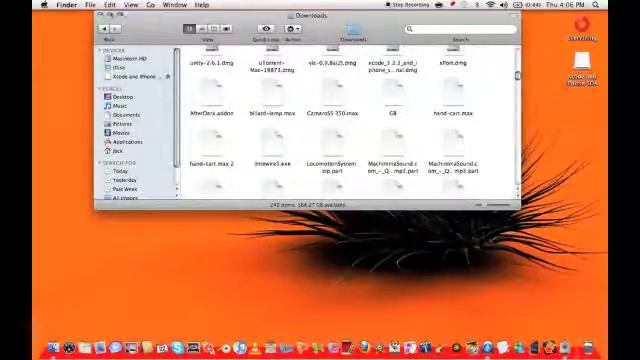Open the VLC cone icon in the Dock
This screenshot has width=640, height=360.
click(x=256, y=348)
